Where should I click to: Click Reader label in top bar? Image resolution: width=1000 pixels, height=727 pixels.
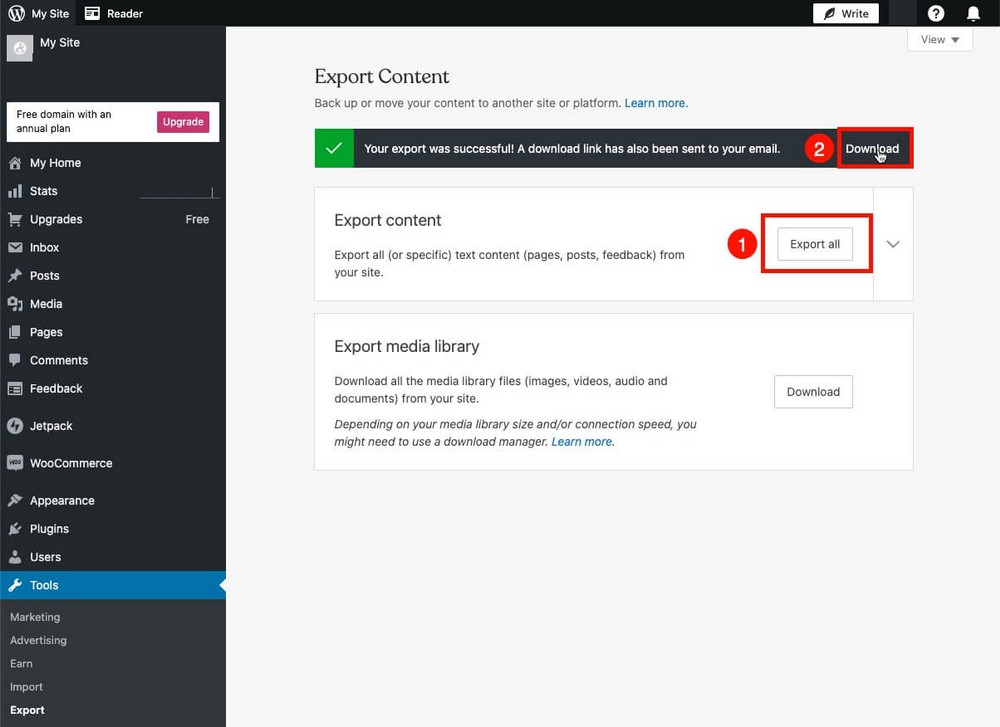(x=125, y=13)
